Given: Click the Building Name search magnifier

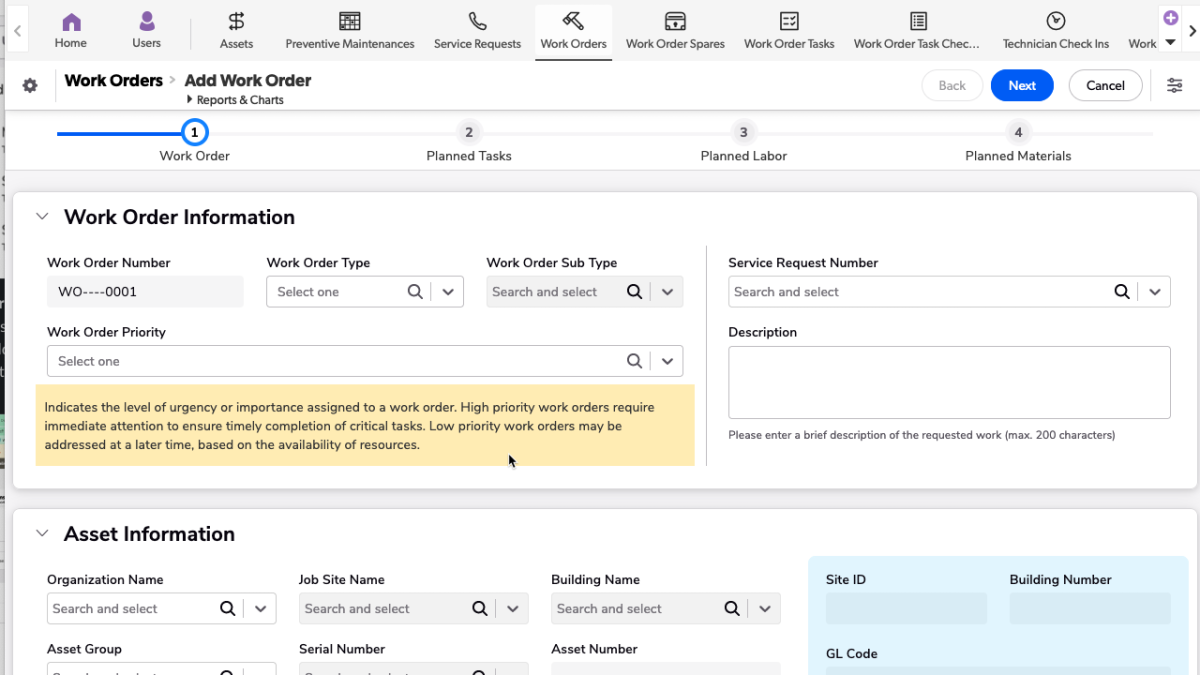Looking at the screenshot, I should [x=732, y=609].
